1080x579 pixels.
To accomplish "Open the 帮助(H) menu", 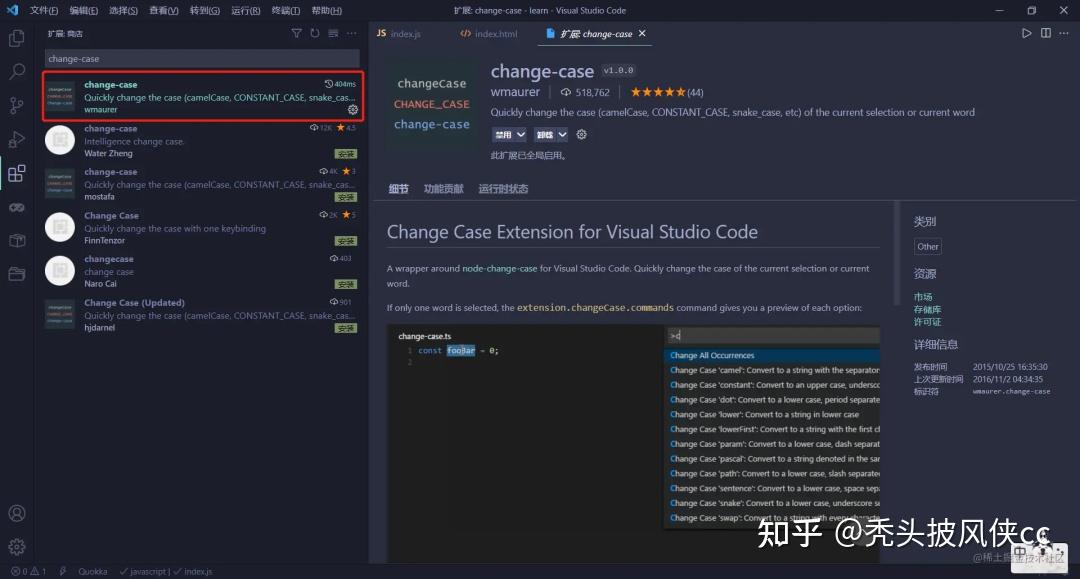I will [326, 10].
